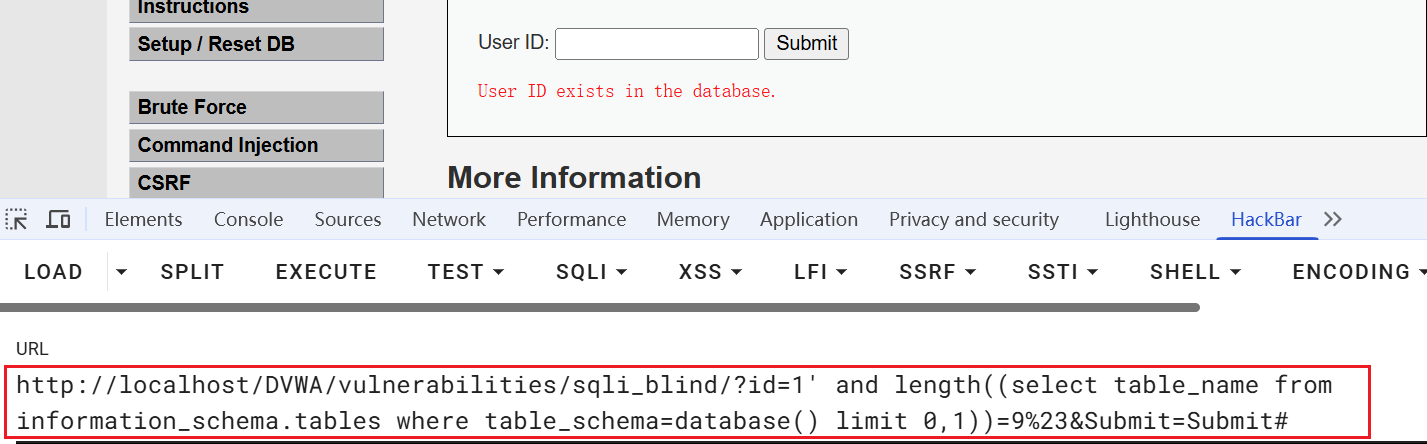Expand the SQLI payload menu
Screen dimensions: 1427x444
[x=592, y=272]
